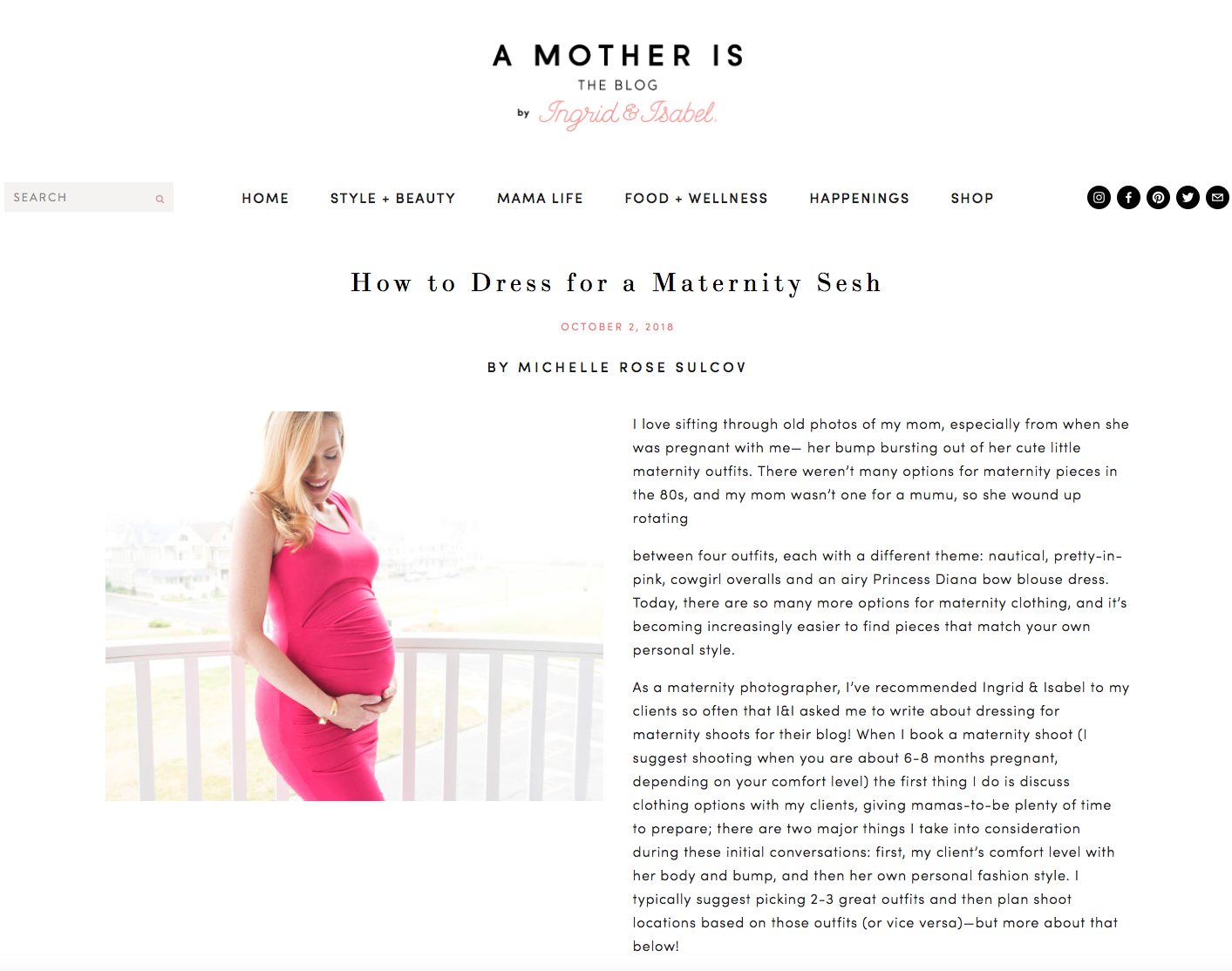1232x971 pixels.
Task: Click THE BLOG subtitle text
Action: [617, 85]
